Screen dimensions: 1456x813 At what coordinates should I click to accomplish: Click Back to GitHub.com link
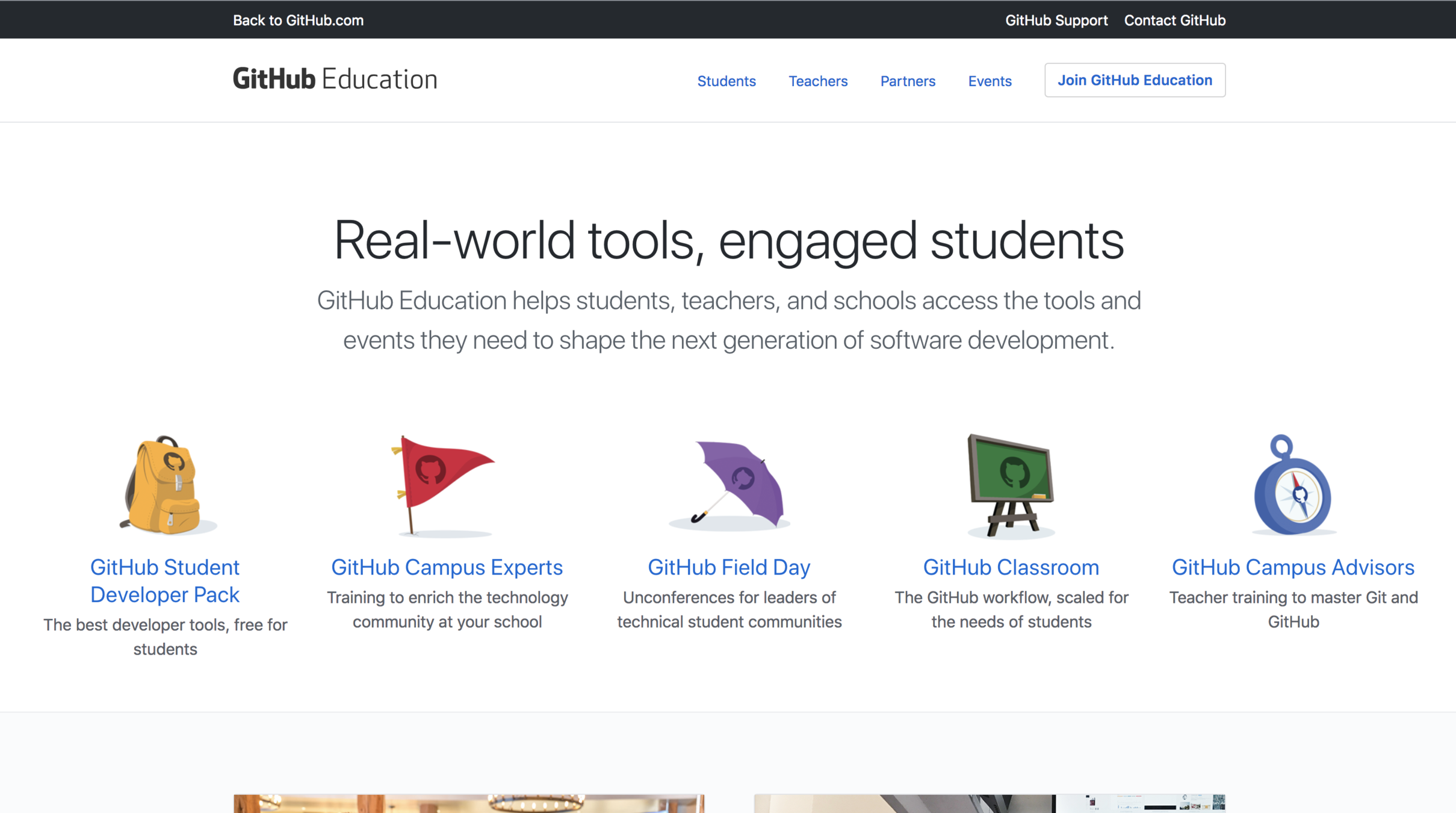298,20
